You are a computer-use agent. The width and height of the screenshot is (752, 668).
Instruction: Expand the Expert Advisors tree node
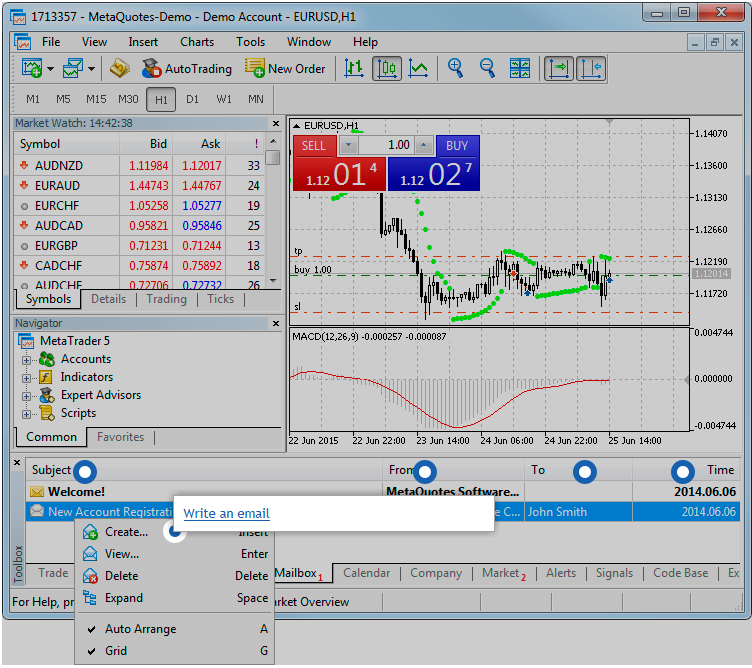coord(26,396)
